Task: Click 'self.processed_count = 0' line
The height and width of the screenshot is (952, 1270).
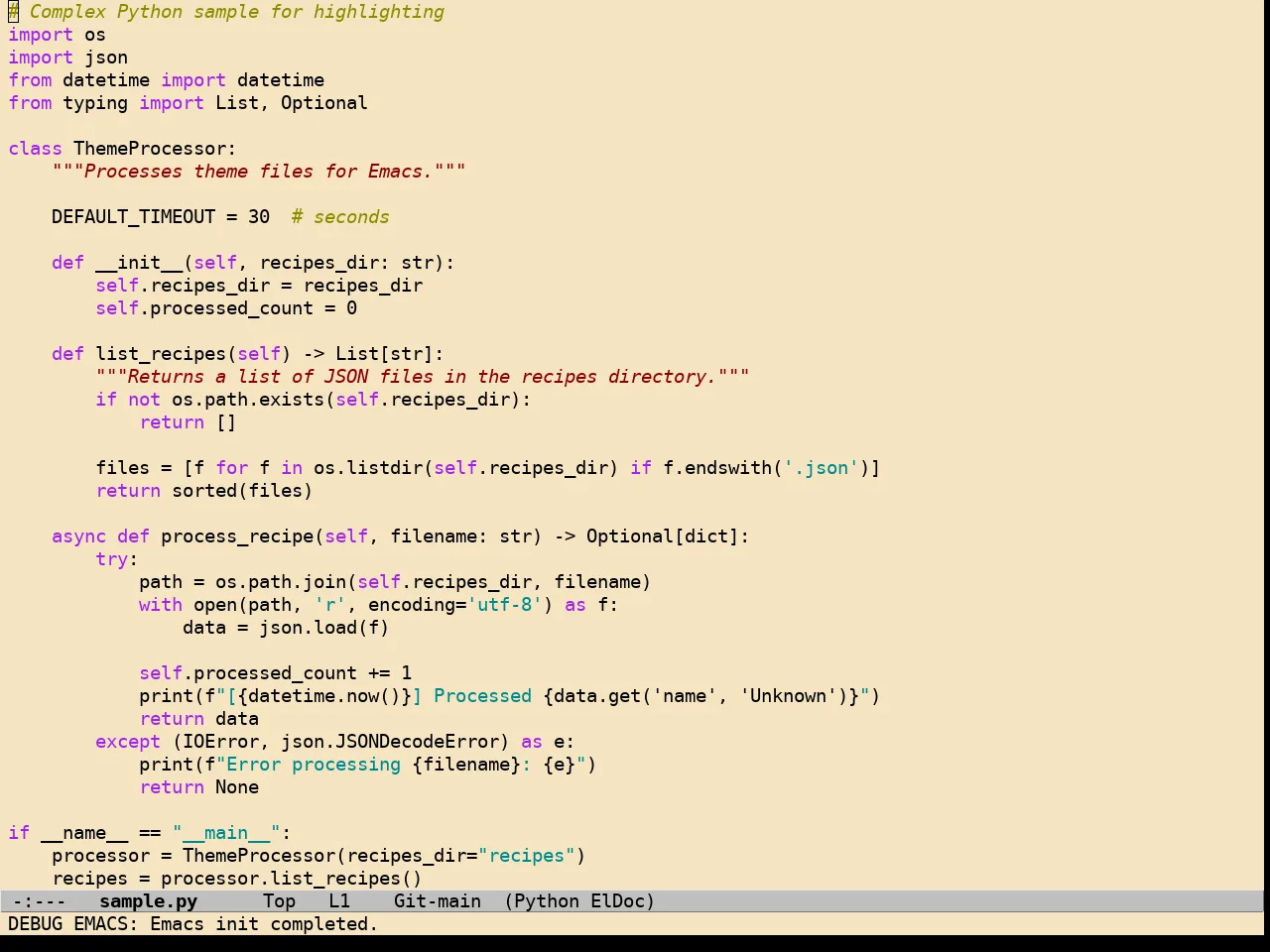Action: click(226, 308)
